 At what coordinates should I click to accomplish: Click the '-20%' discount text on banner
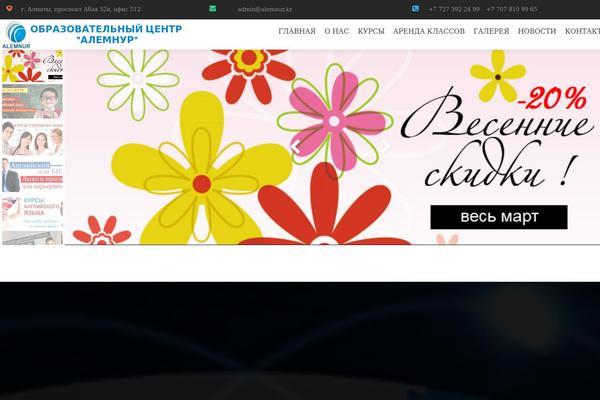click(x=552, y=98)
